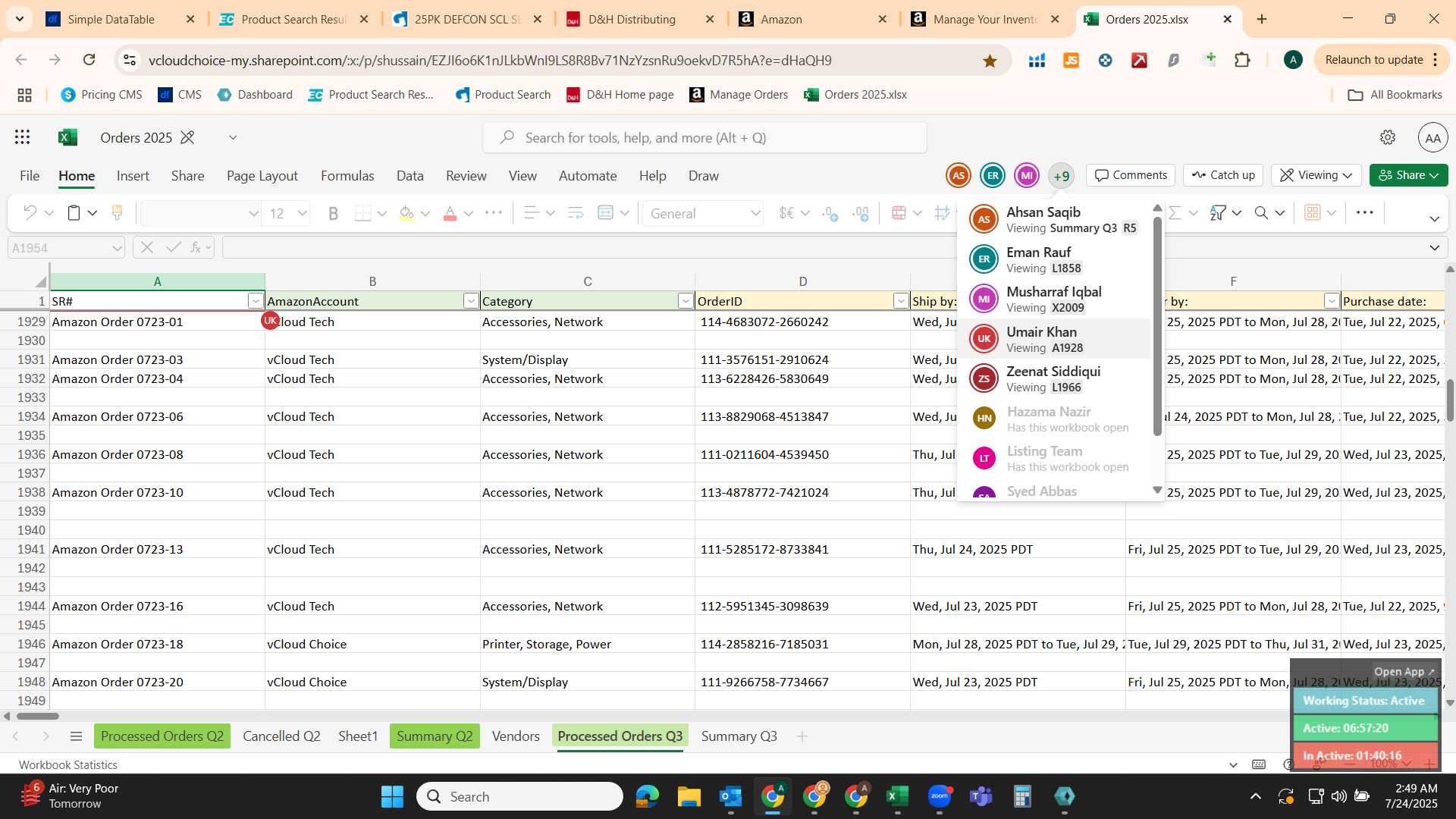Go to Umair Khan's location A1928
Viewport: 1456px width, 819px height.
pyautogui.click(x=1054, y=339)
